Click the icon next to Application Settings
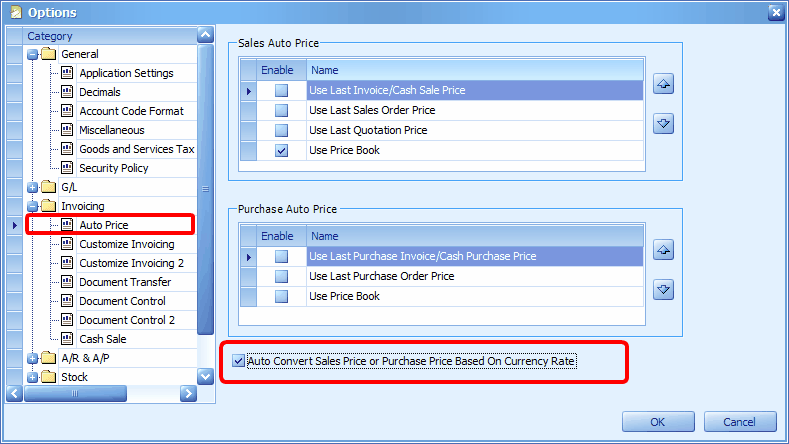The image size is (789, 444). tap(67, 73)
